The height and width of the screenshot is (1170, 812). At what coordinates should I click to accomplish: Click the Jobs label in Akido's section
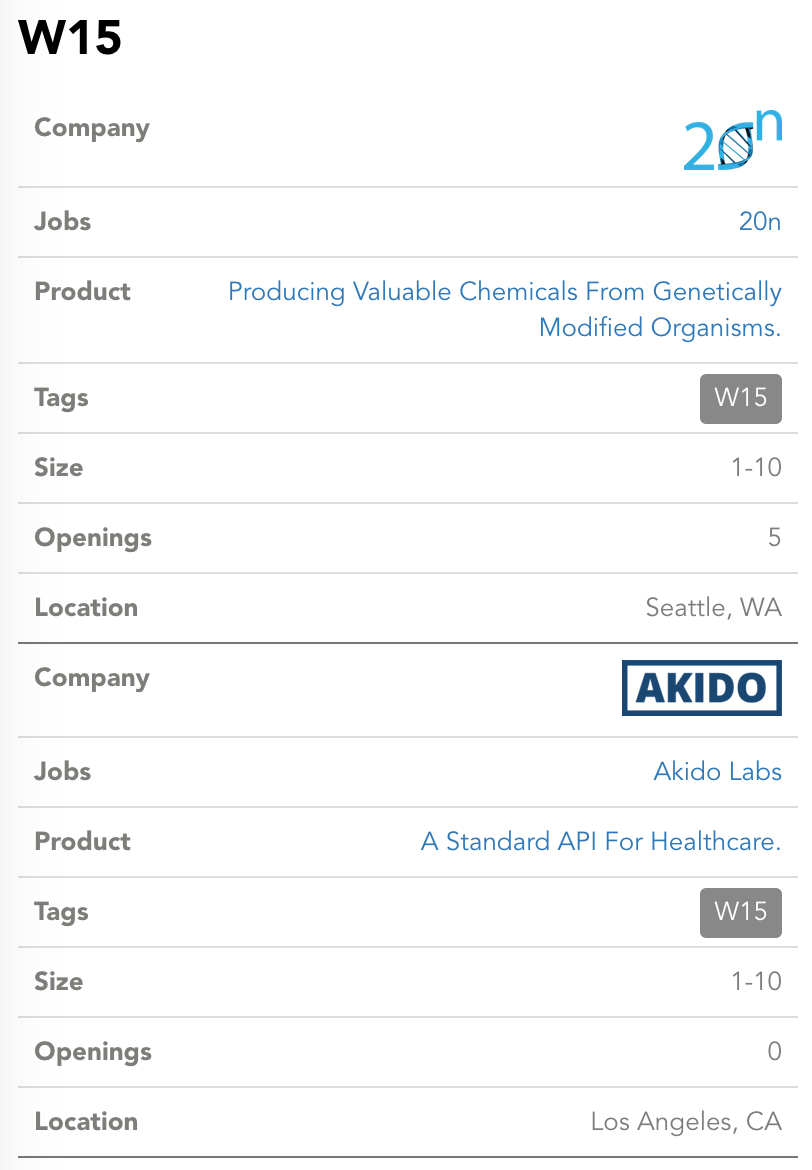pos(63,771)
